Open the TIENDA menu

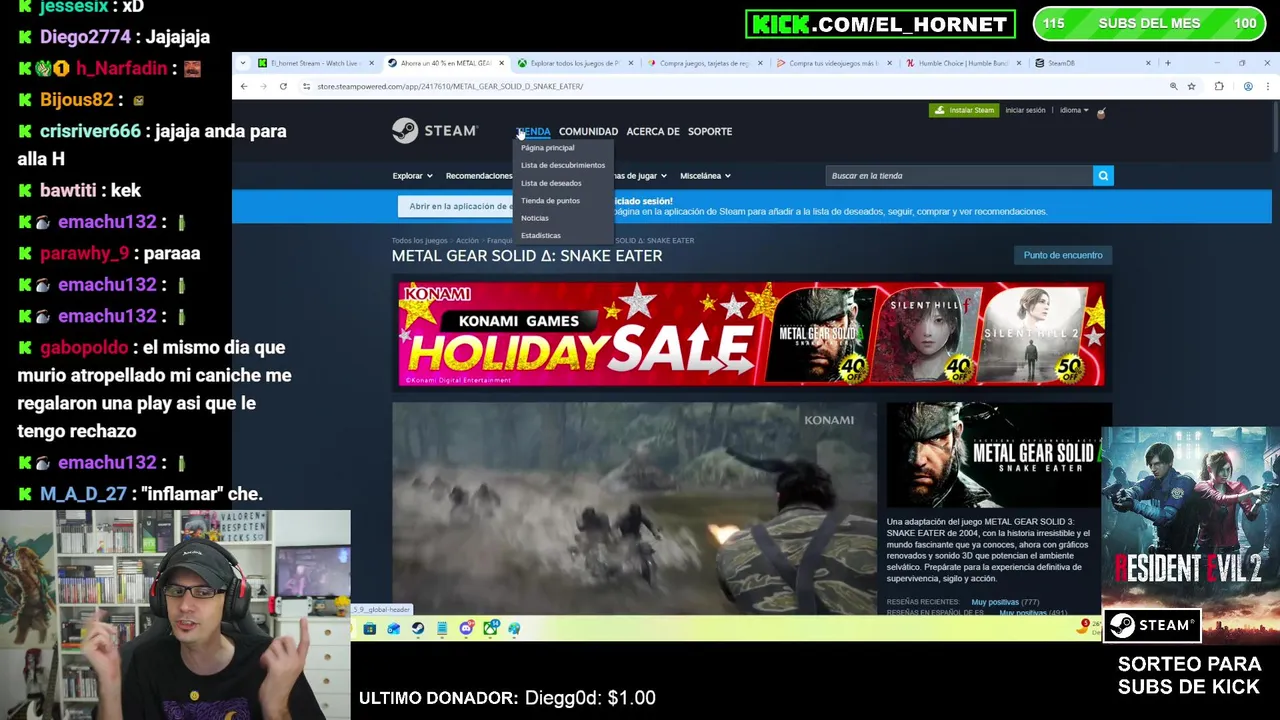tap(534, 132)
